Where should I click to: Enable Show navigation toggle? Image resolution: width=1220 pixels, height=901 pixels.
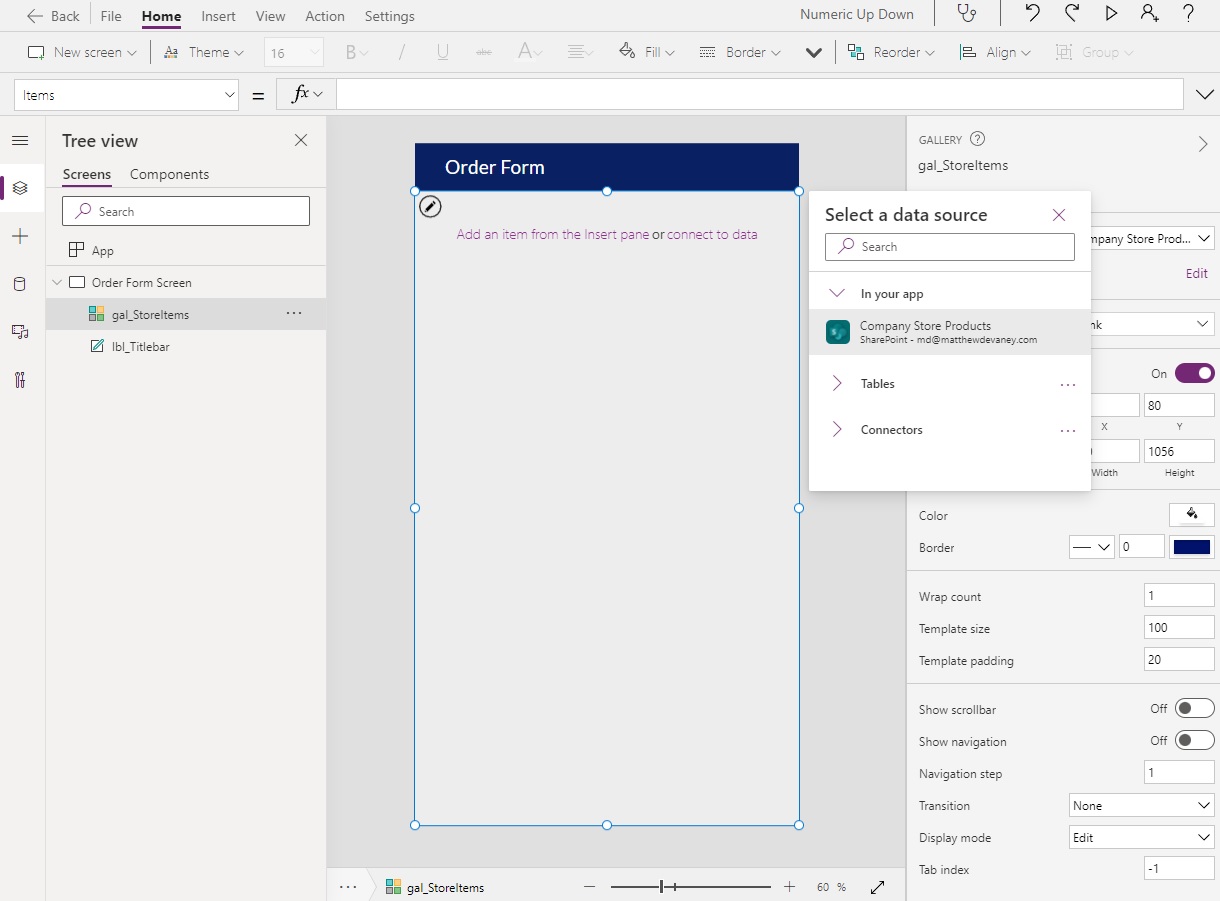point(1194,740)
